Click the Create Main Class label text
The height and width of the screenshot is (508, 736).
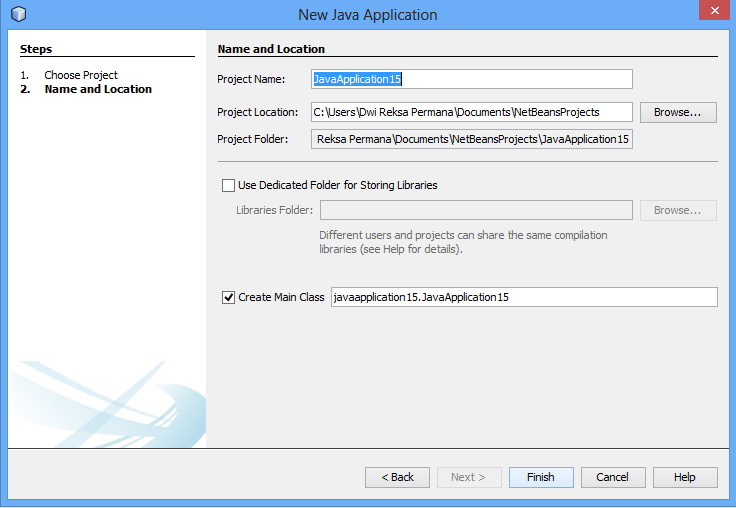(x=281, y=297)
